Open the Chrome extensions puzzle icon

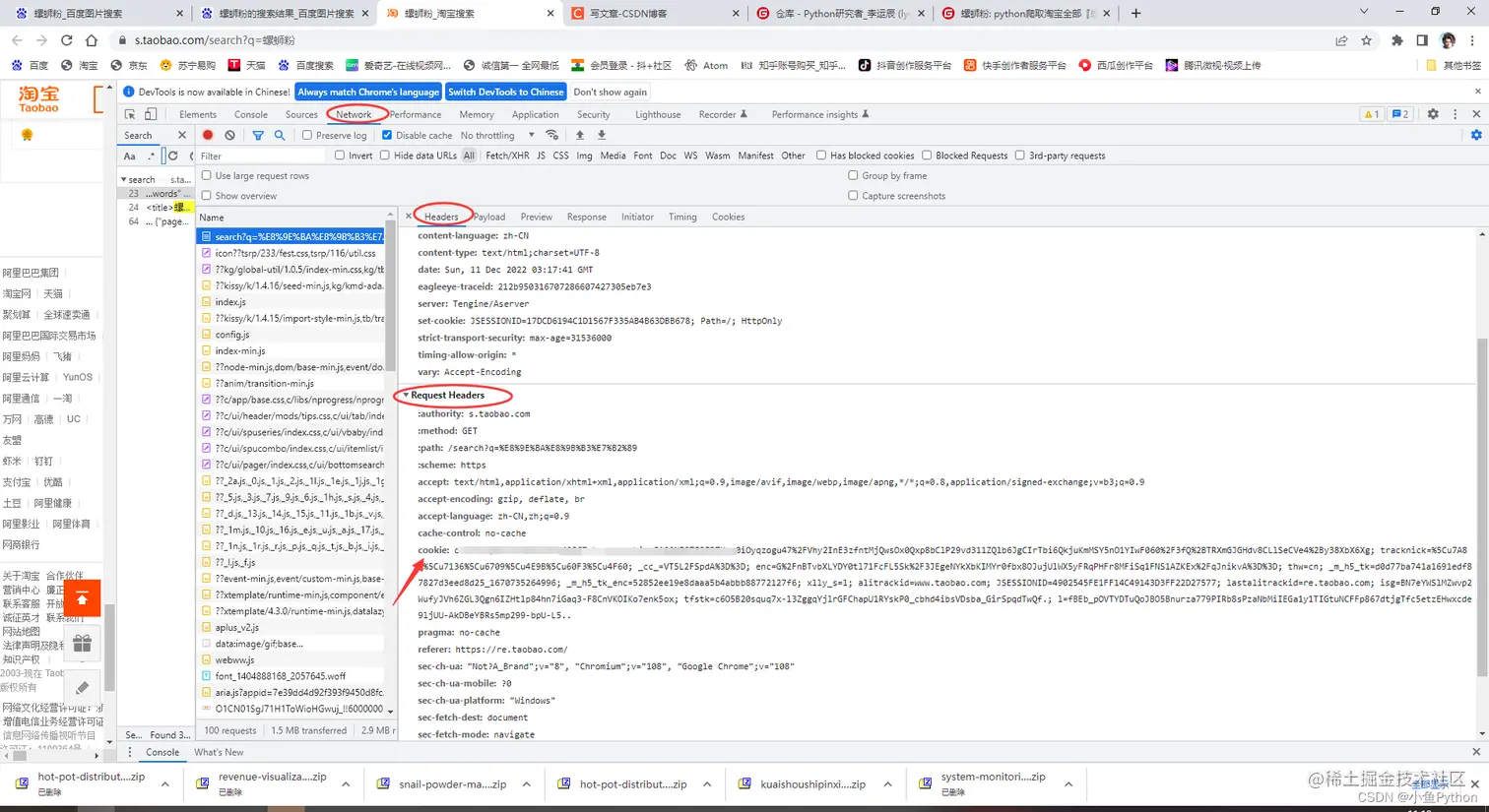pos(1396,40)
